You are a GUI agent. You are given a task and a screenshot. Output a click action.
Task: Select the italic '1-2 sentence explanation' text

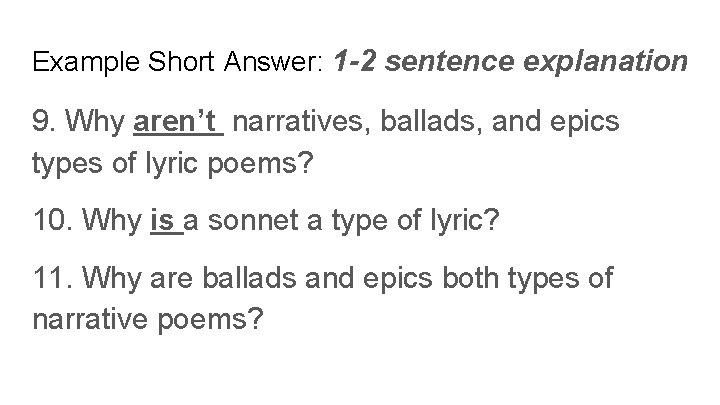click(x=510, y=62)
